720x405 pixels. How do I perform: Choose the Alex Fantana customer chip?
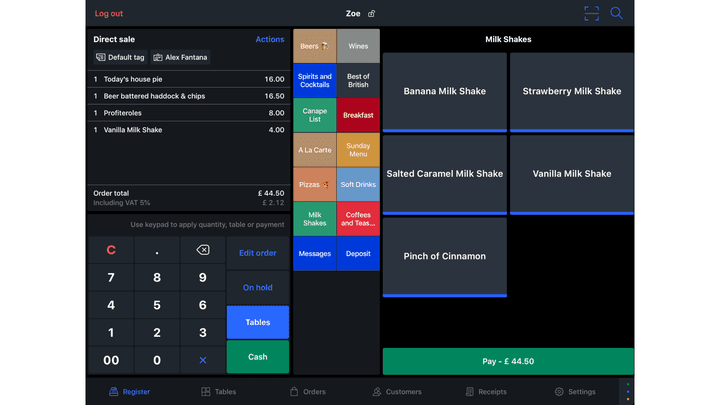(180, 58)
